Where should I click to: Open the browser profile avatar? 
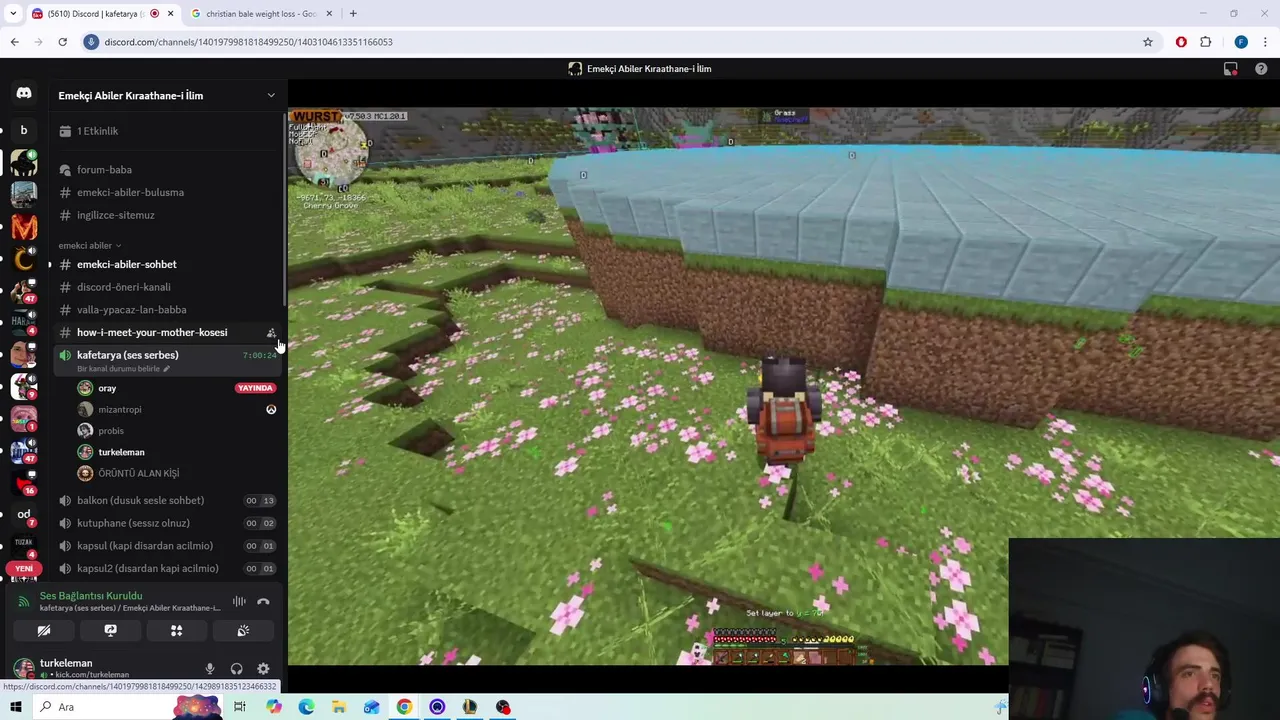tap(1241, 42)
